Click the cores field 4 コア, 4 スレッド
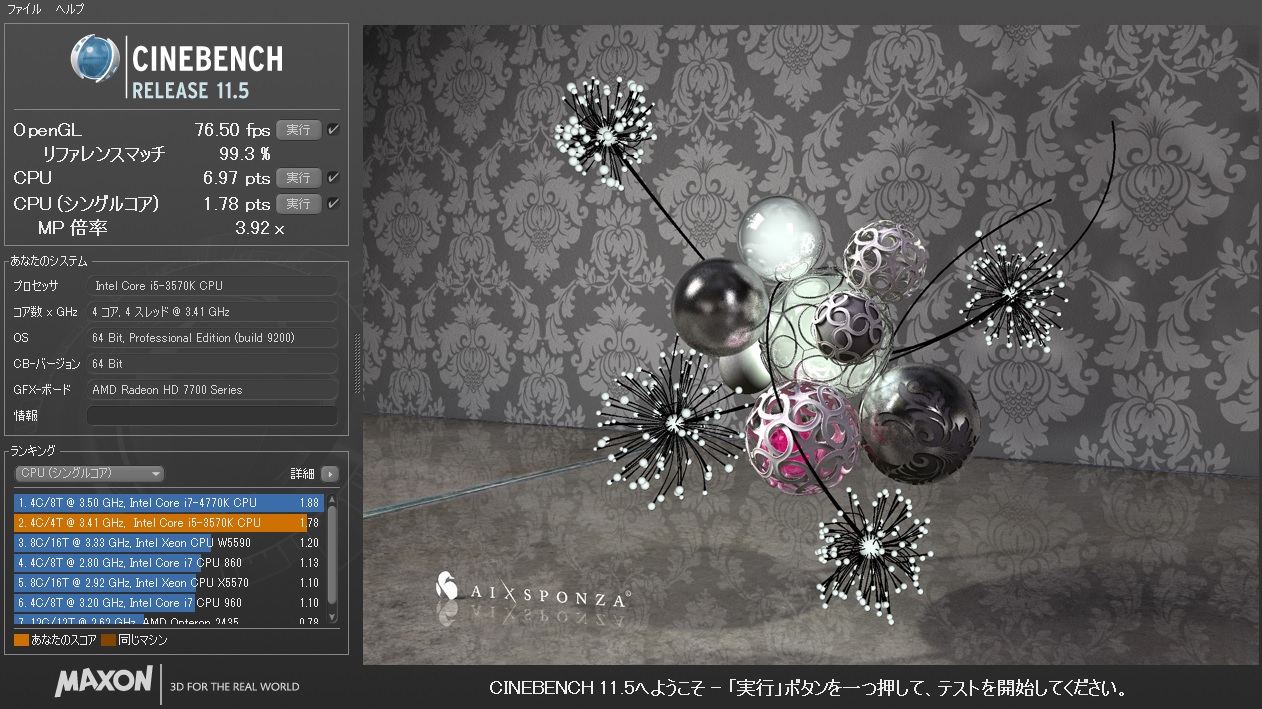The height and width of the screenshot is (709, 1262). [212, 312]
